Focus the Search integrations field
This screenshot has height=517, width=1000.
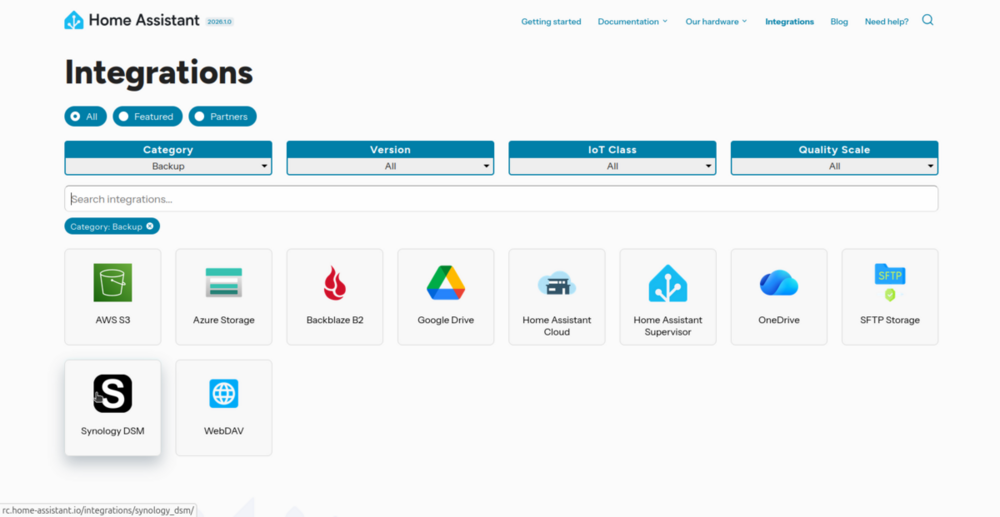pyautogui.click(x=501, y=199)
